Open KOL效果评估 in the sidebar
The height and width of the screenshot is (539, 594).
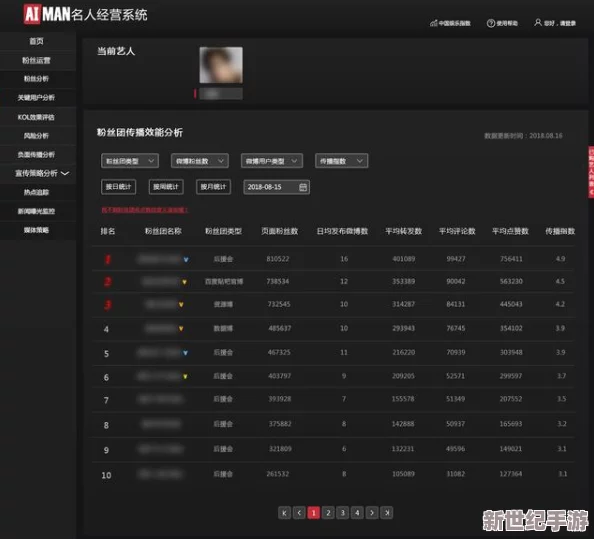click(x=36, y=117)
